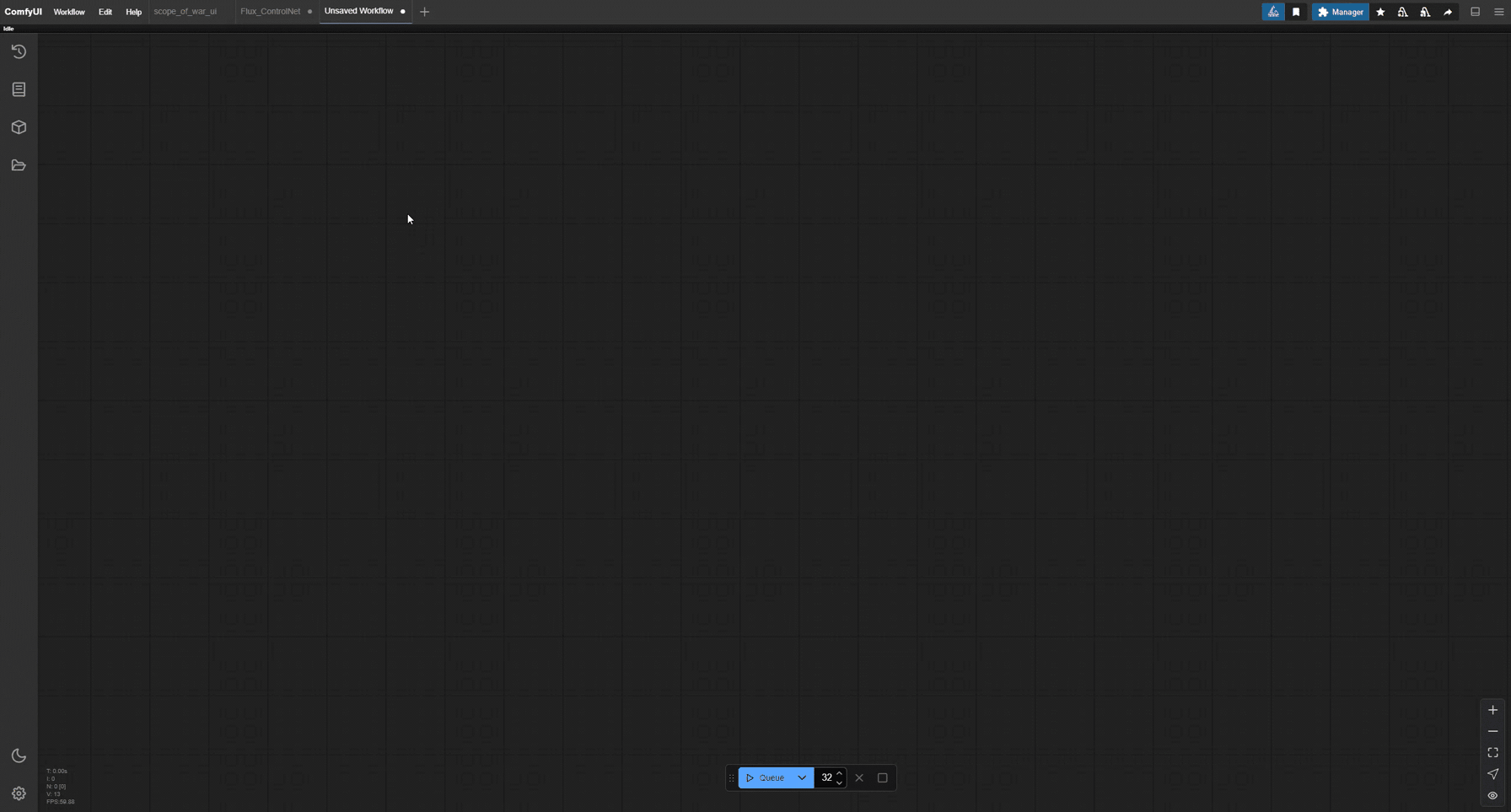Expand the Queue button dropdown arrow
Viewport: 1511px width, 812px height.
[x=802, y=777]
